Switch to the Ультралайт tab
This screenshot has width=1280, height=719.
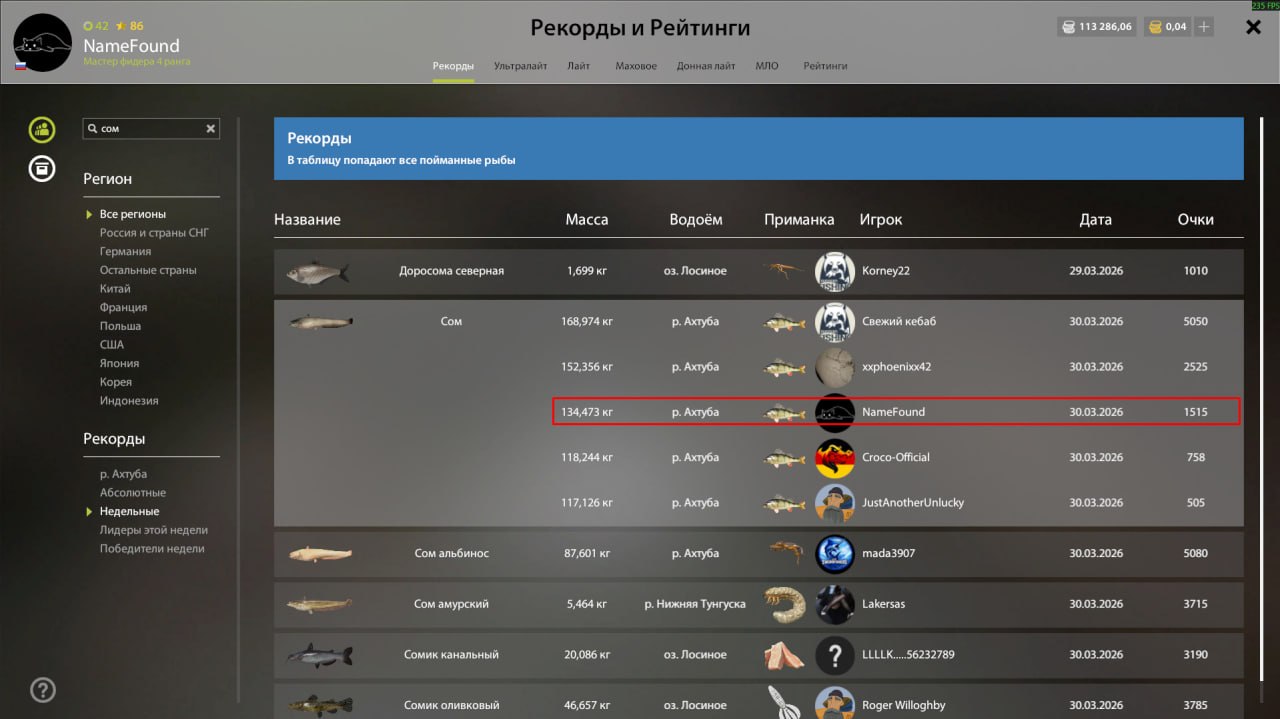click(520, 66)
